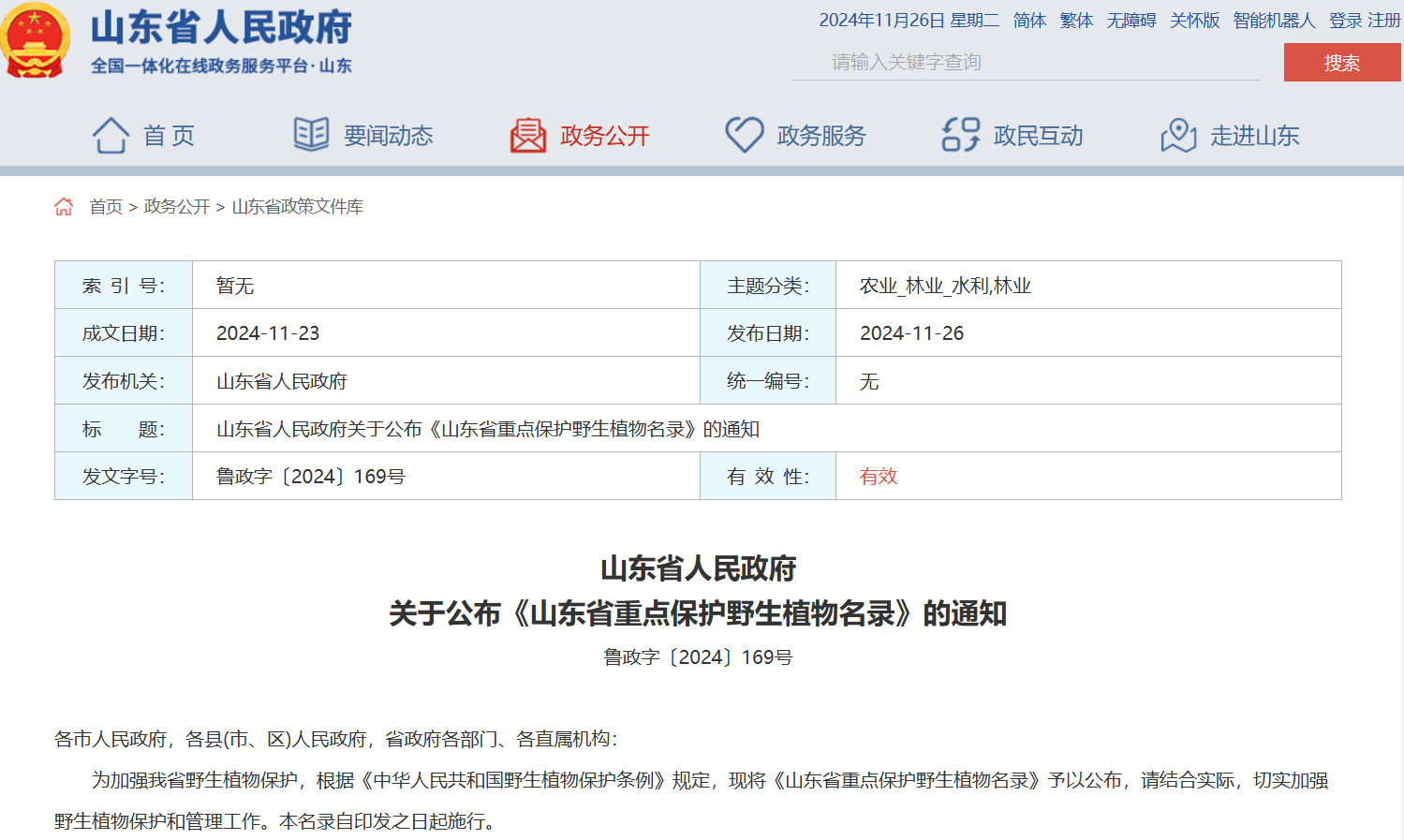Screen dimensions: 1404x840
Task: Open the 无障碍 accessibility mode
Action: [x=1131, y=21]
